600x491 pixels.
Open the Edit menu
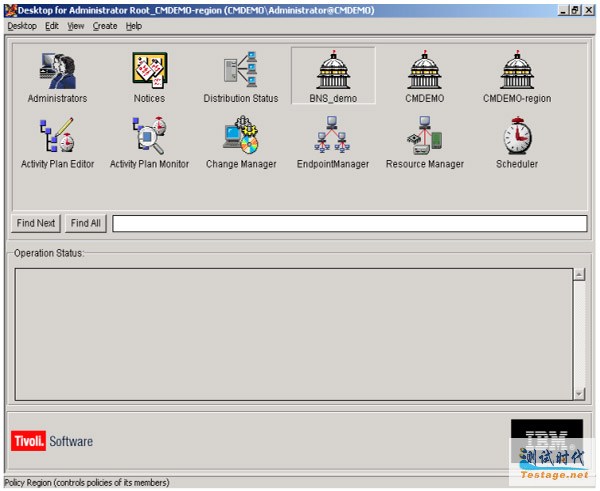click(x=52, y=26)
